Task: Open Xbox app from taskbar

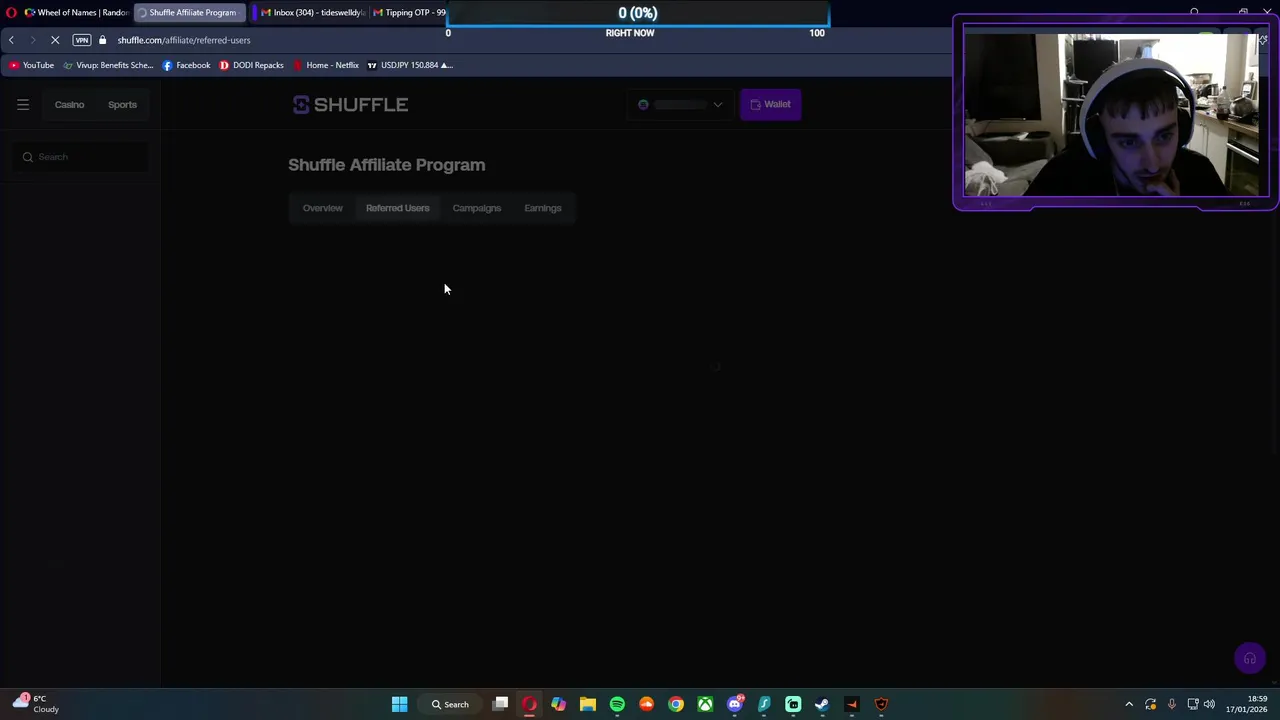Action: click(705, 705)
